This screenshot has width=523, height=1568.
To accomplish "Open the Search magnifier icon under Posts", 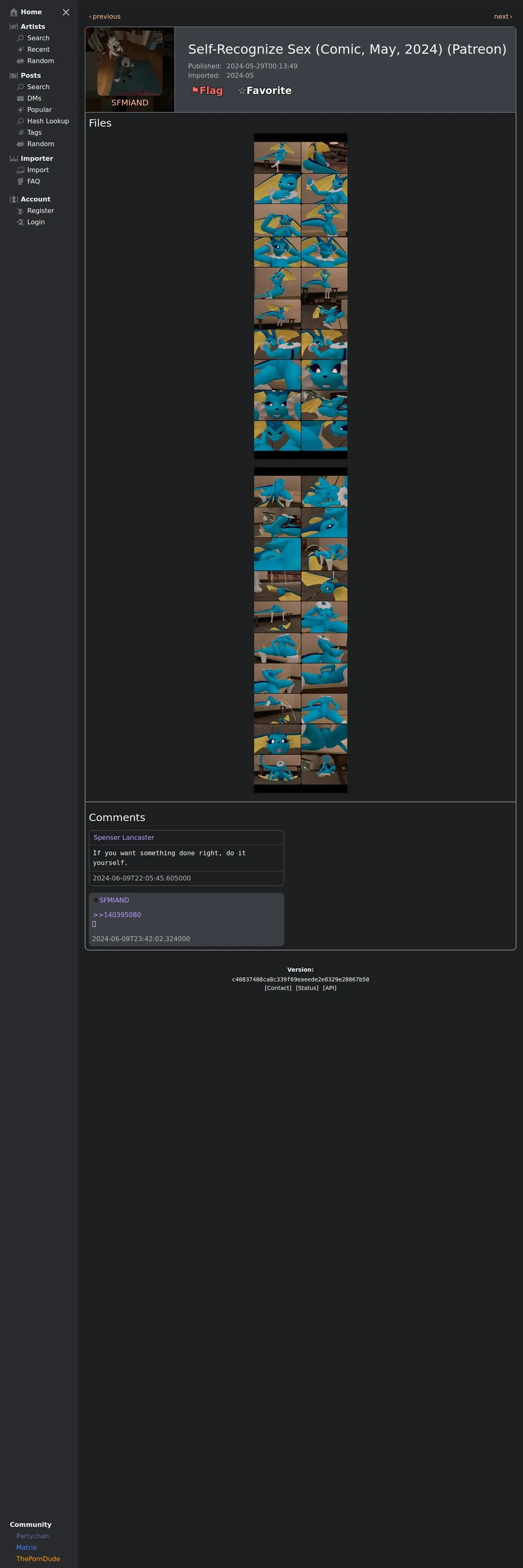I will tap(21, 87).
